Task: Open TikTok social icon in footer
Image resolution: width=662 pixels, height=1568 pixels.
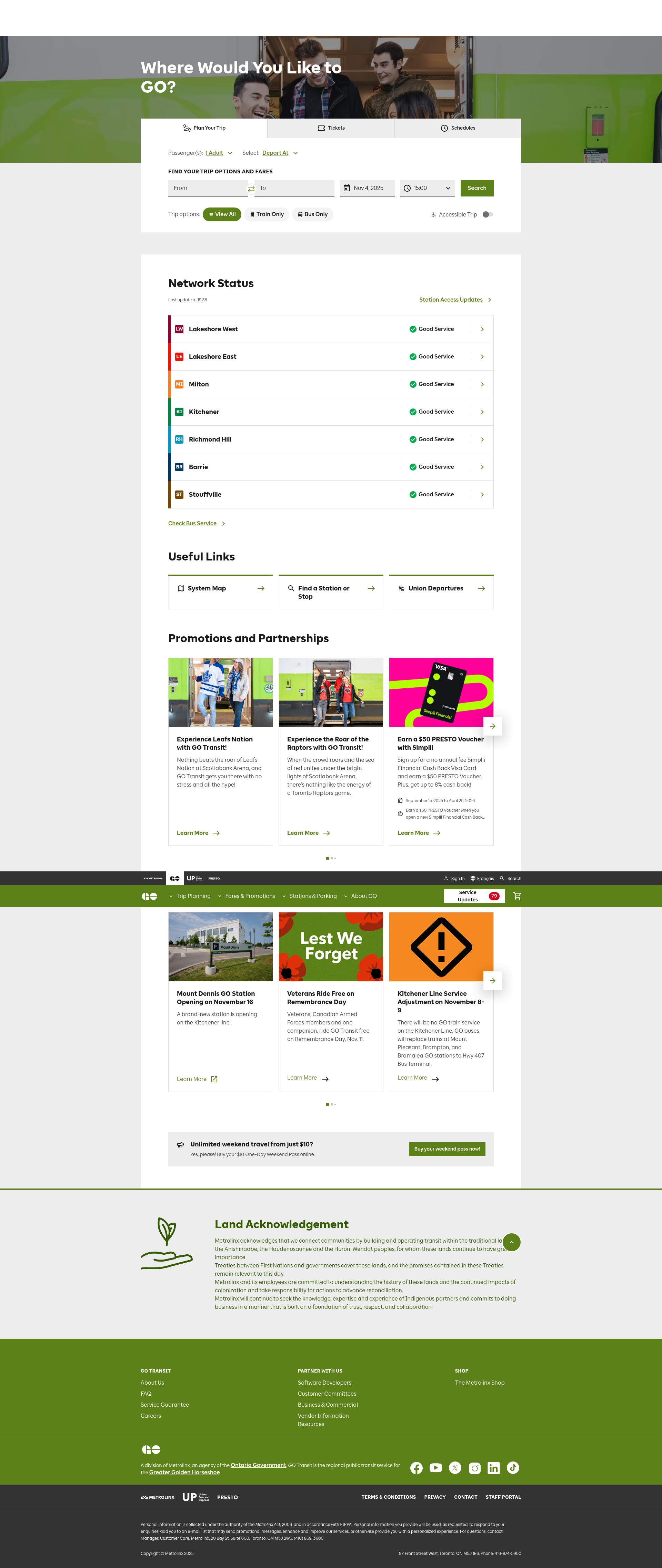Action: click(x=513, y=1468)
